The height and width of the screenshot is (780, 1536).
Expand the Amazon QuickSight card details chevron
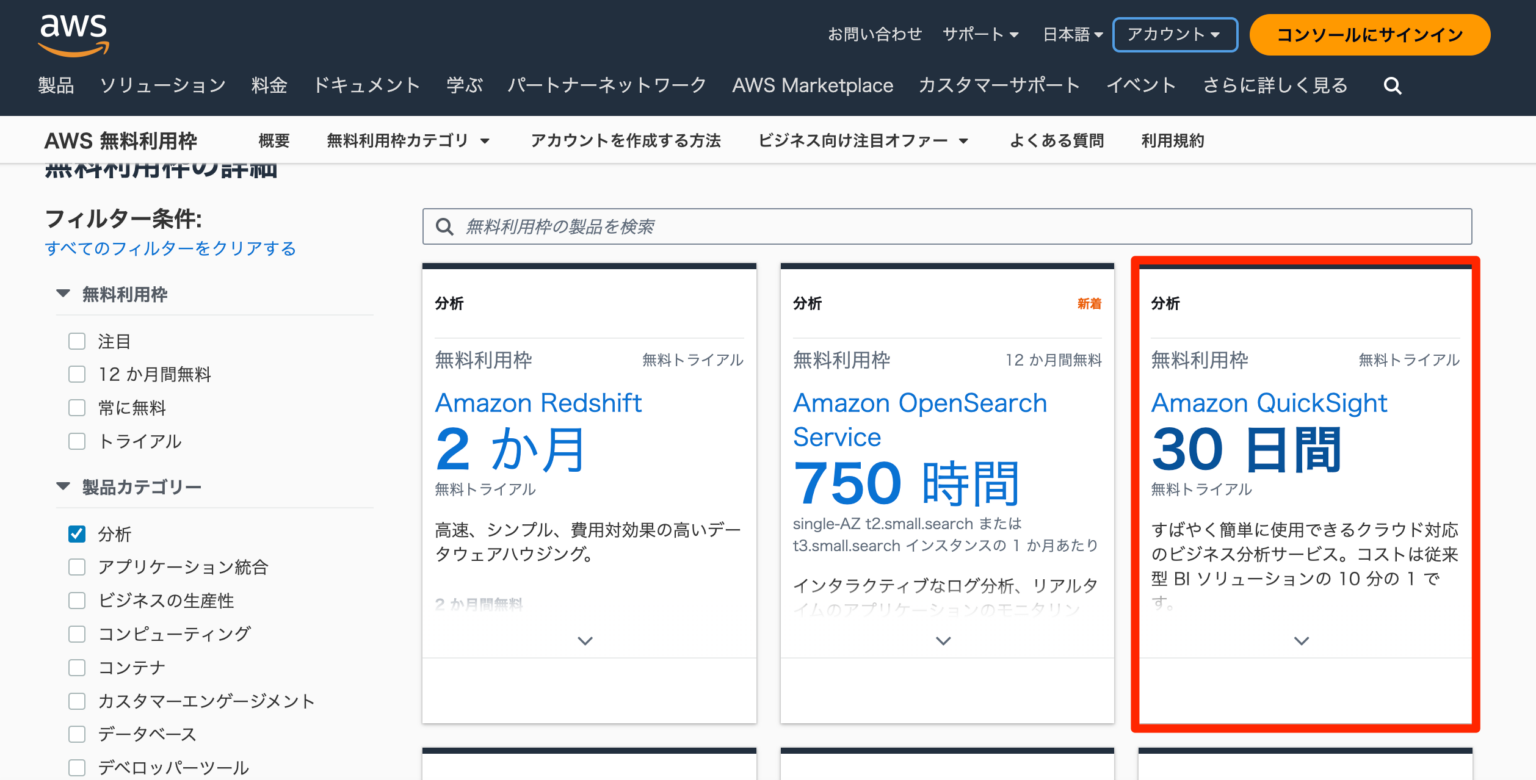coord(1301,640)
